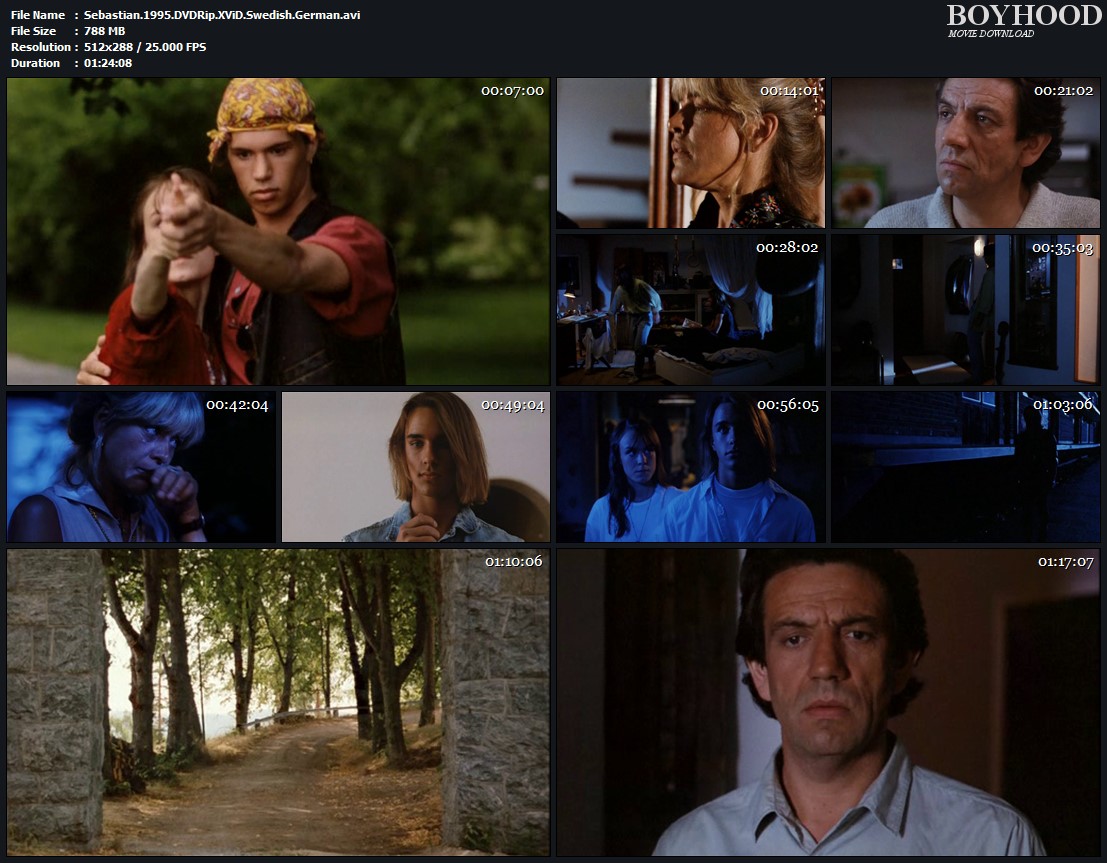Select the 00:35:03 dark room thumbnail
This screenshot has width=1107, height=863.
pos(965,310)
